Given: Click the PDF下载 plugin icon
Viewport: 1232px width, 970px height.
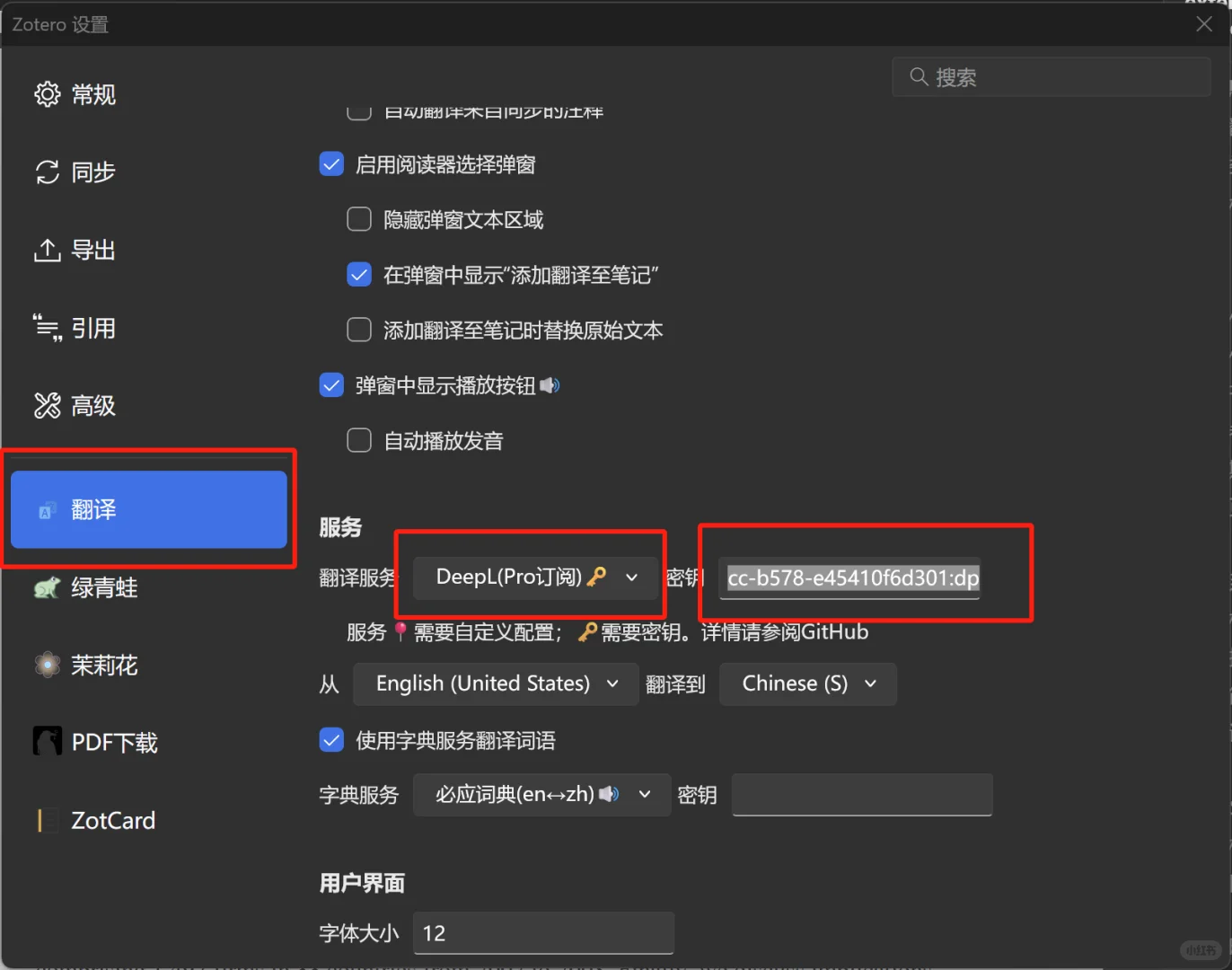Looking at the screenshot, I should pyautogui.click(x=114, y=742).
